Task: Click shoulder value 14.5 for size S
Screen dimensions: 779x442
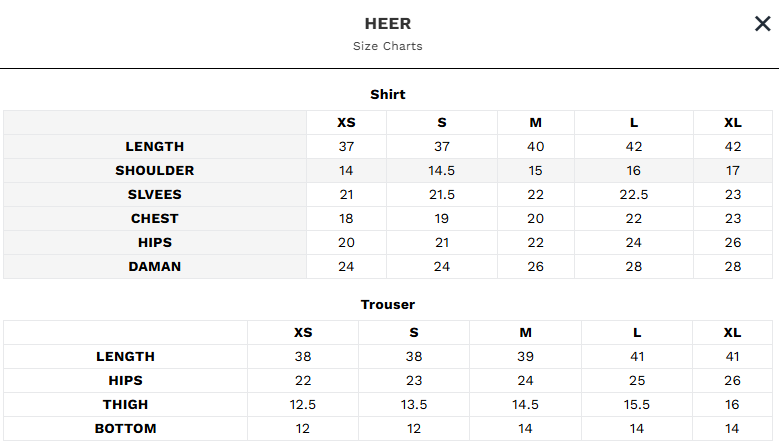Action: [442, 171]
